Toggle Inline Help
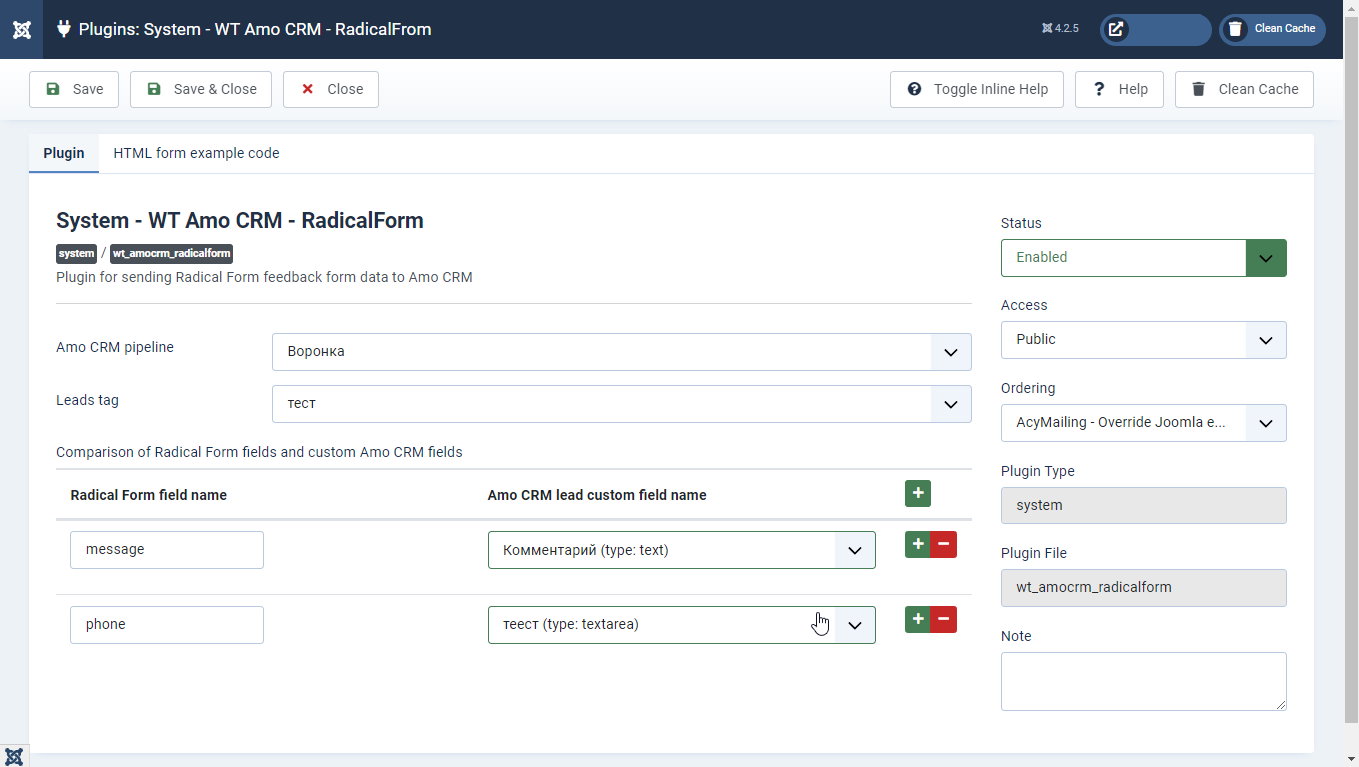The width and height of the screenshot is (1359, 767). coord(977,89)
